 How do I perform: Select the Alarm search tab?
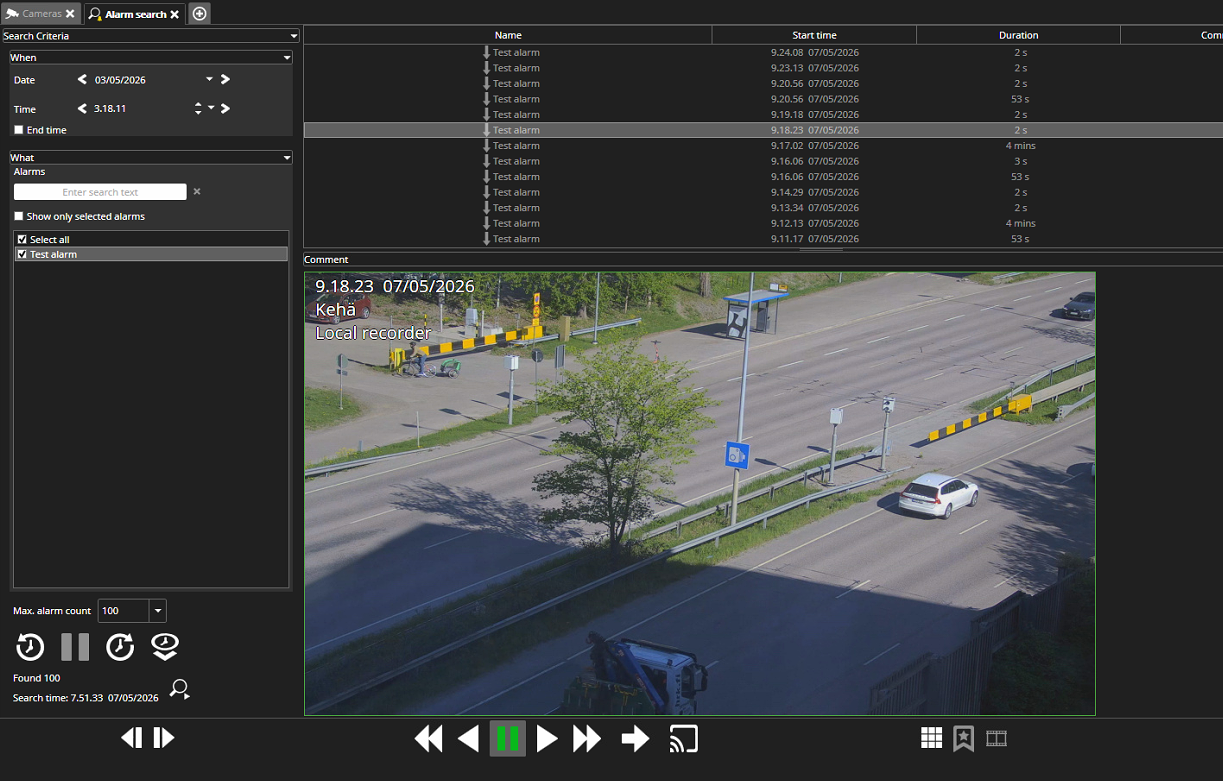(135, 14)
